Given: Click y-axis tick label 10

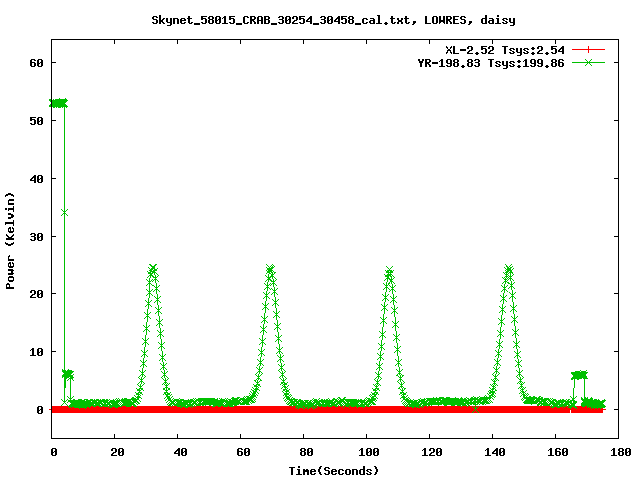Looking at the screenshot, I should [36, 352].
